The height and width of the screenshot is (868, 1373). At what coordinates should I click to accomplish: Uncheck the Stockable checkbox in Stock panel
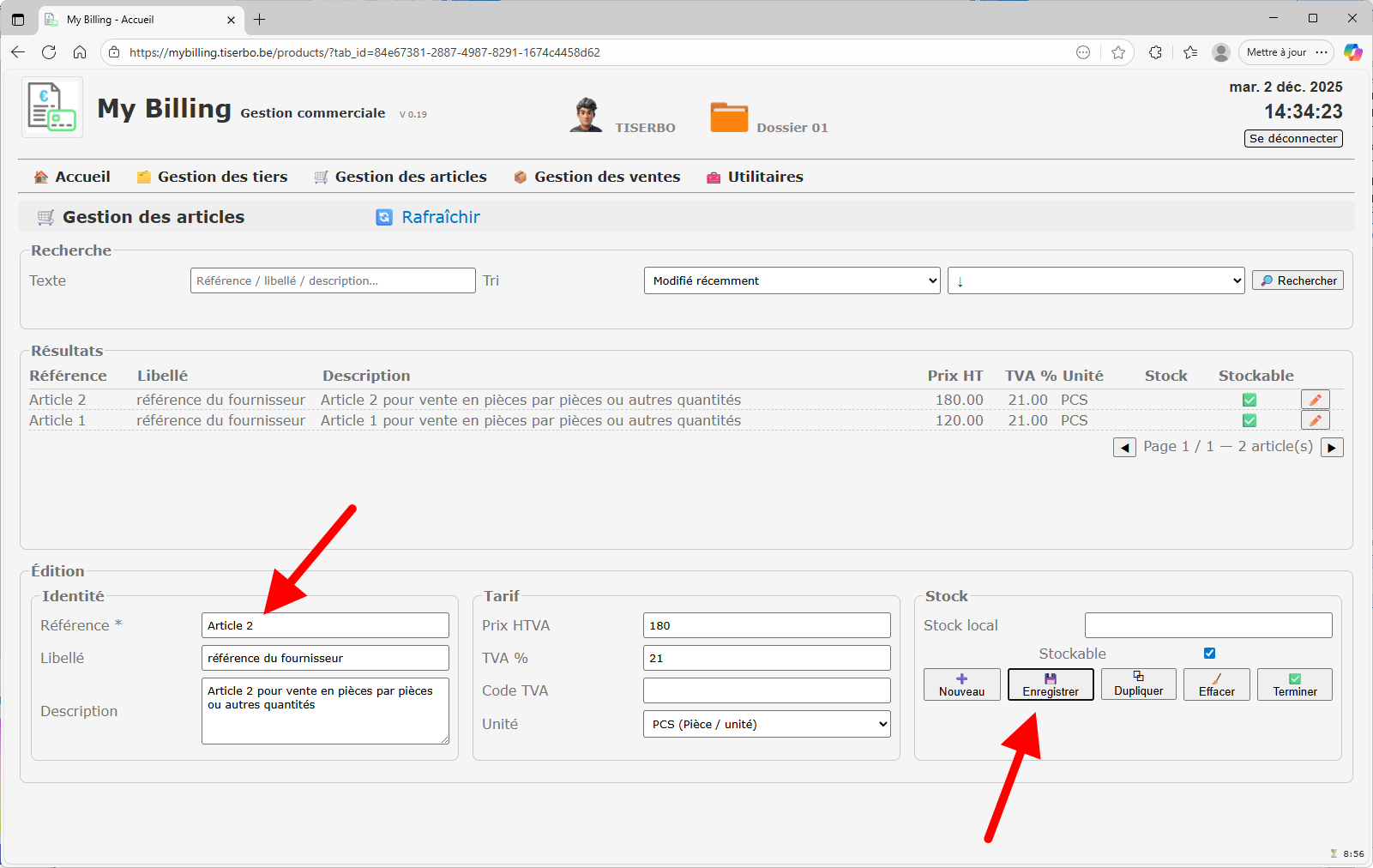pos(1209,654)
